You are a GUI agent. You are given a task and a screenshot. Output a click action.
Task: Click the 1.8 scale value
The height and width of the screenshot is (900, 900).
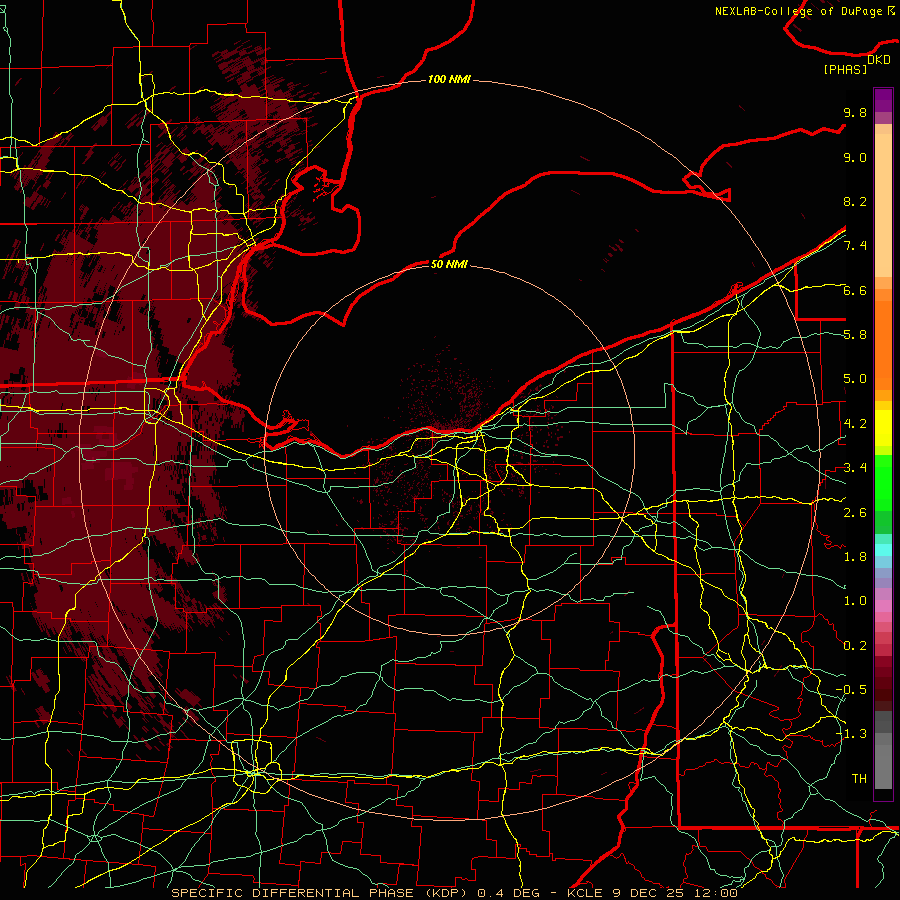pyautogui.click(x=855, y=557)
